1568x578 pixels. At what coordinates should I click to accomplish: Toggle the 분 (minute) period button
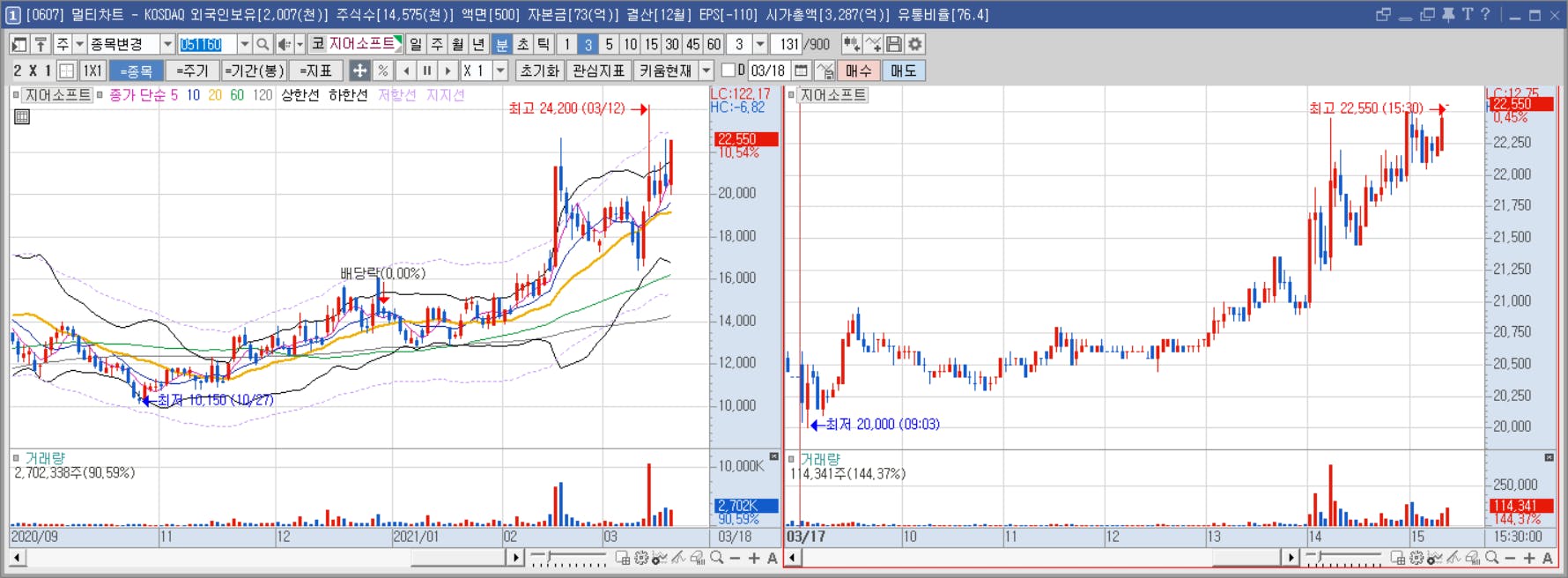pyautogui.click(x=501, y=44)
